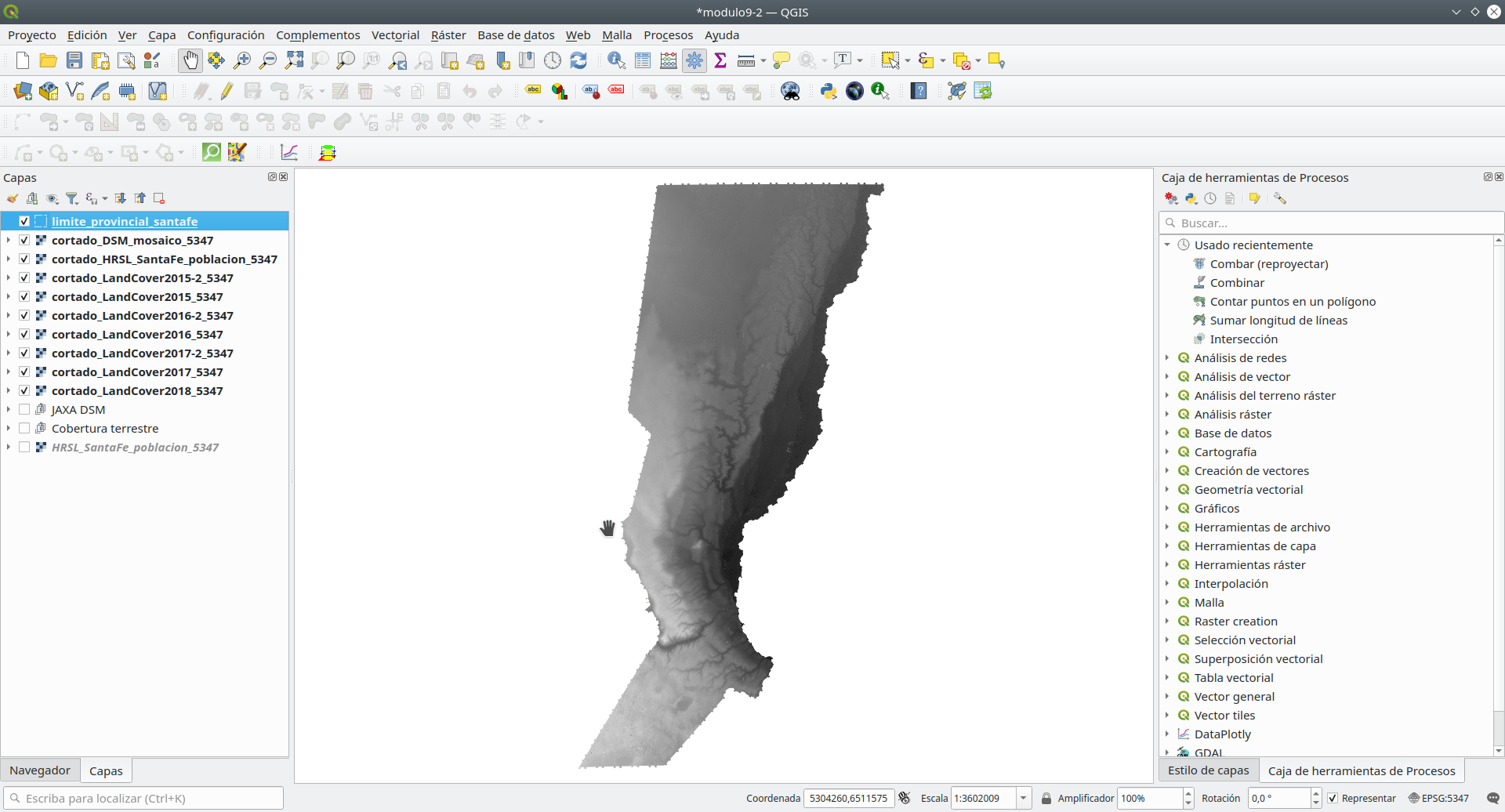Open the Proyecto menu
The width and height of the screenshot is (1505, 812).
pyautogui.click(x=32, y=35)
